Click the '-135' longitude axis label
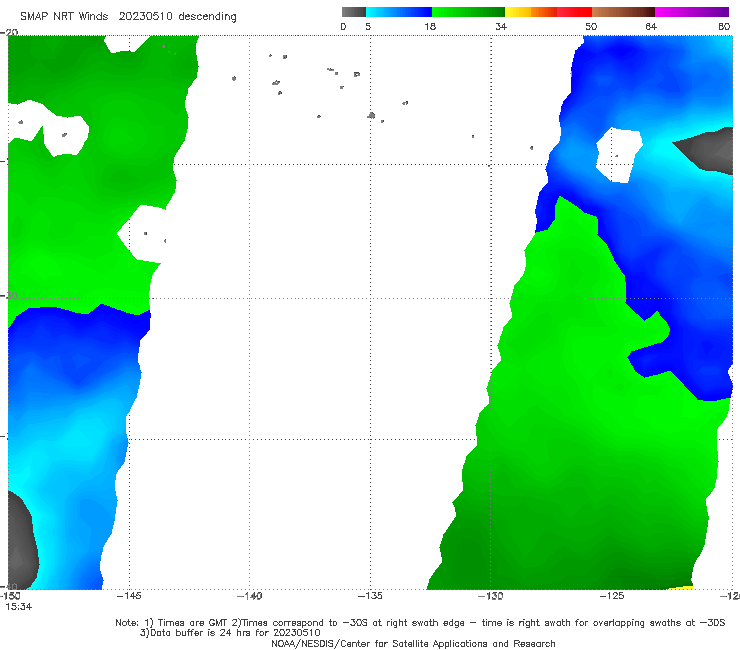 click(x=370, y=596)
